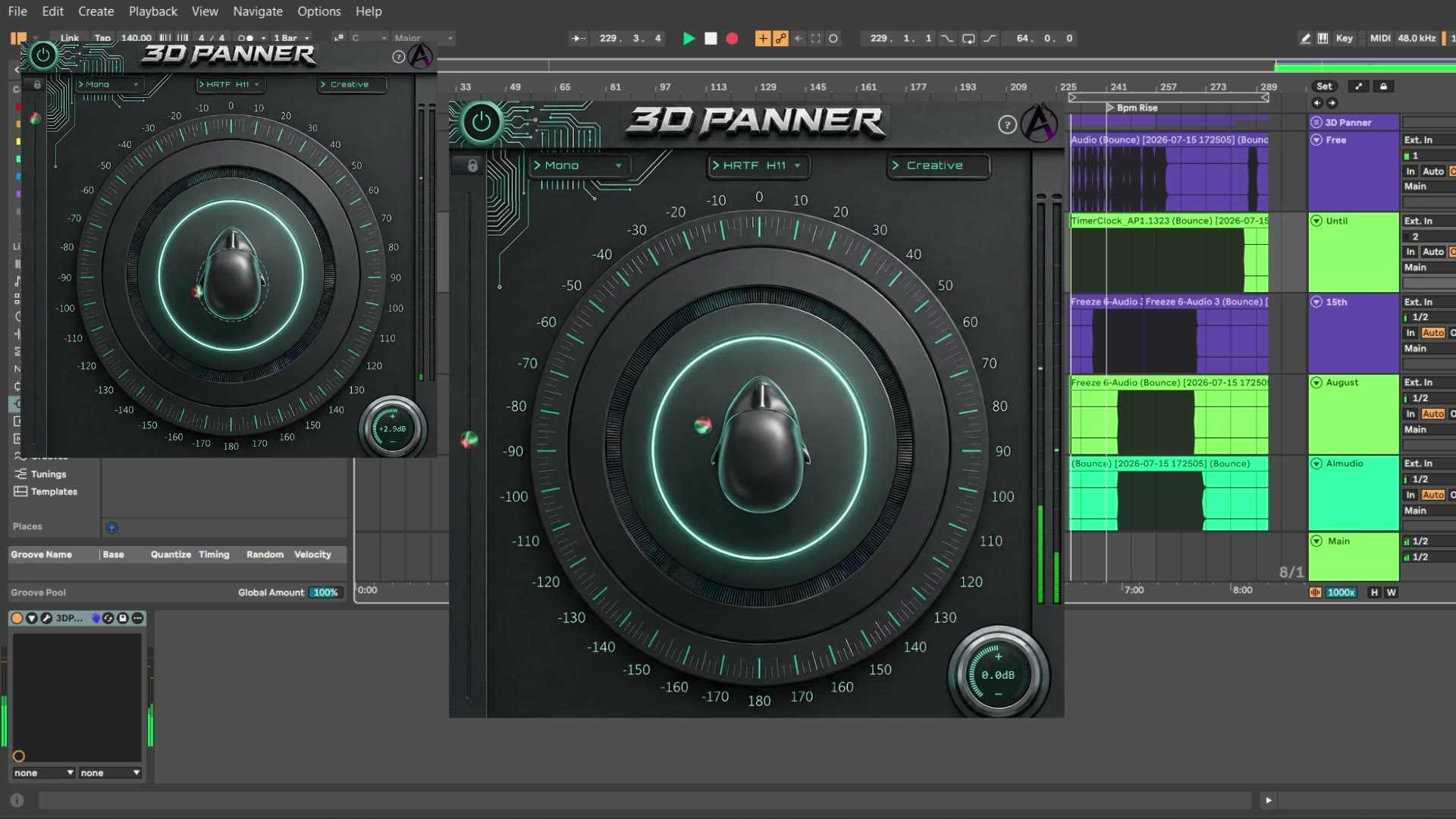Click Re-enable Automation arrow

(x=798, y=38)
